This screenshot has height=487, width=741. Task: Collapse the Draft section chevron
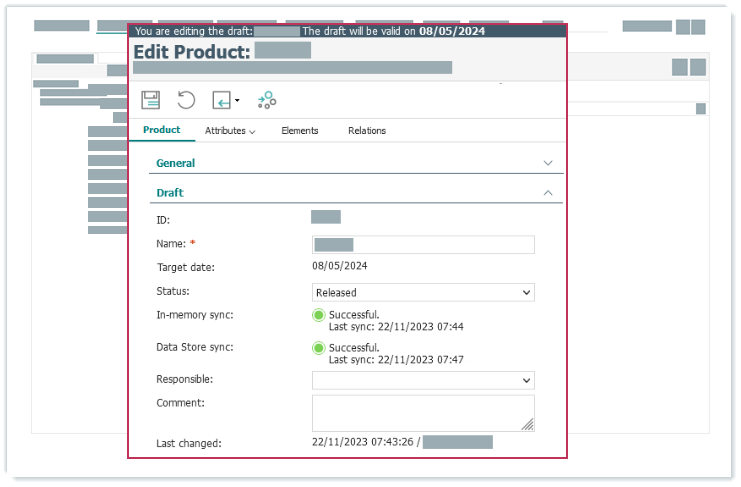click(x=547, y=192)
